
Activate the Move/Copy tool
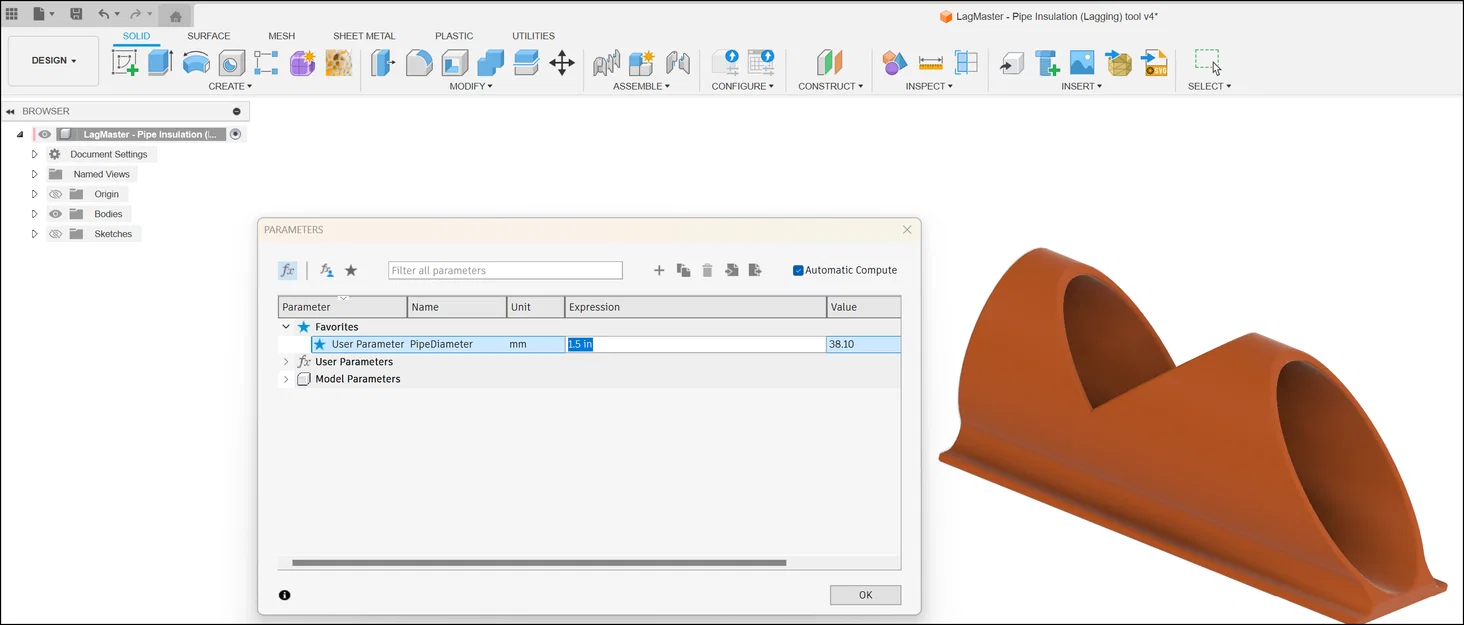click(562, 63)
